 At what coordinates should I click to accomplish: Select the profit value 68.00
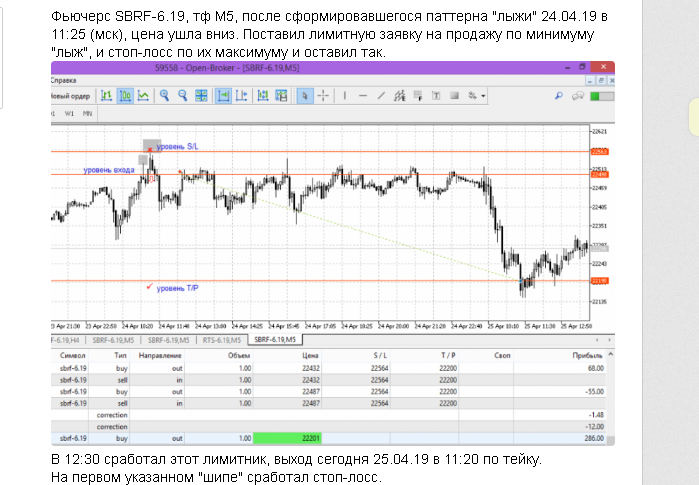tap(596, 368)
